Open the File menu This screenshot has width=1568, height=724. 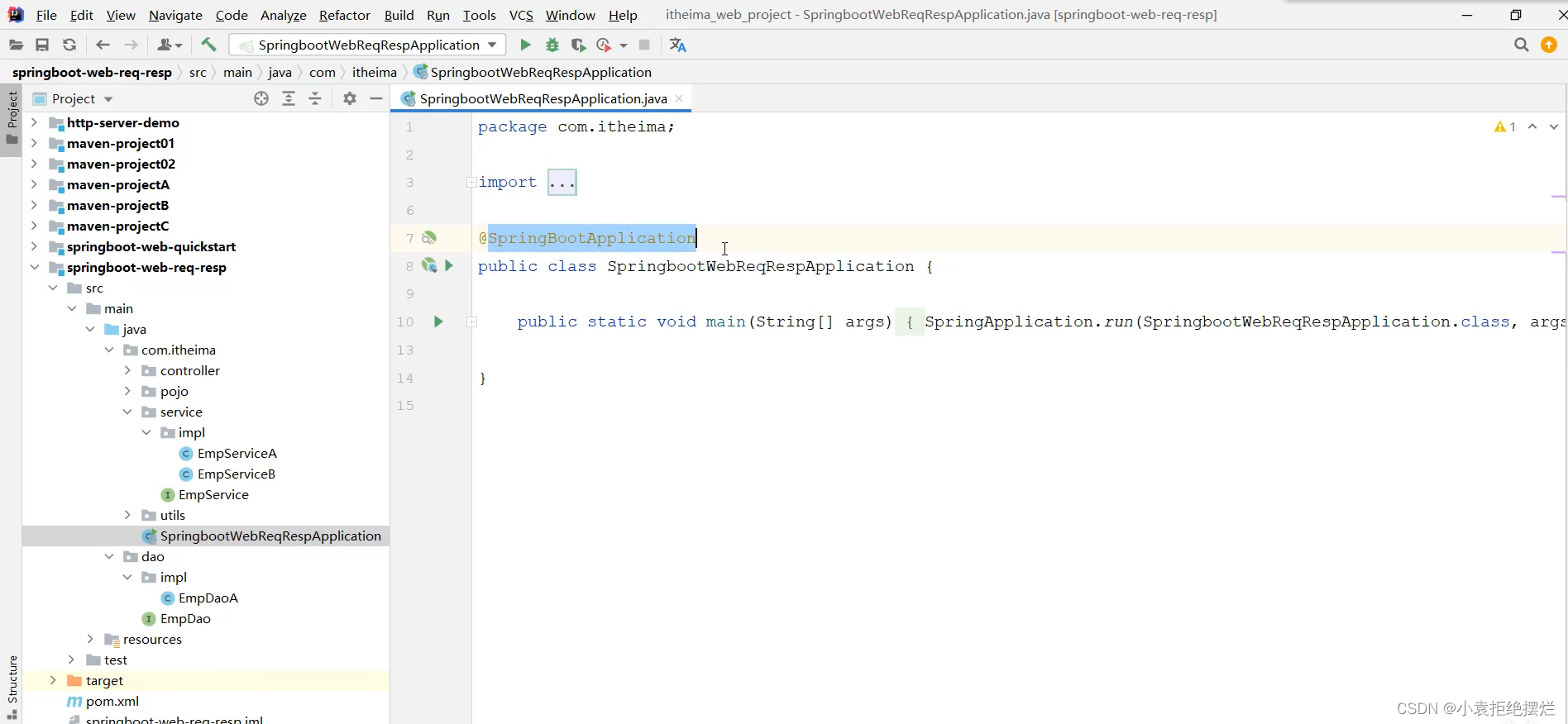click(x=46, y=15)
